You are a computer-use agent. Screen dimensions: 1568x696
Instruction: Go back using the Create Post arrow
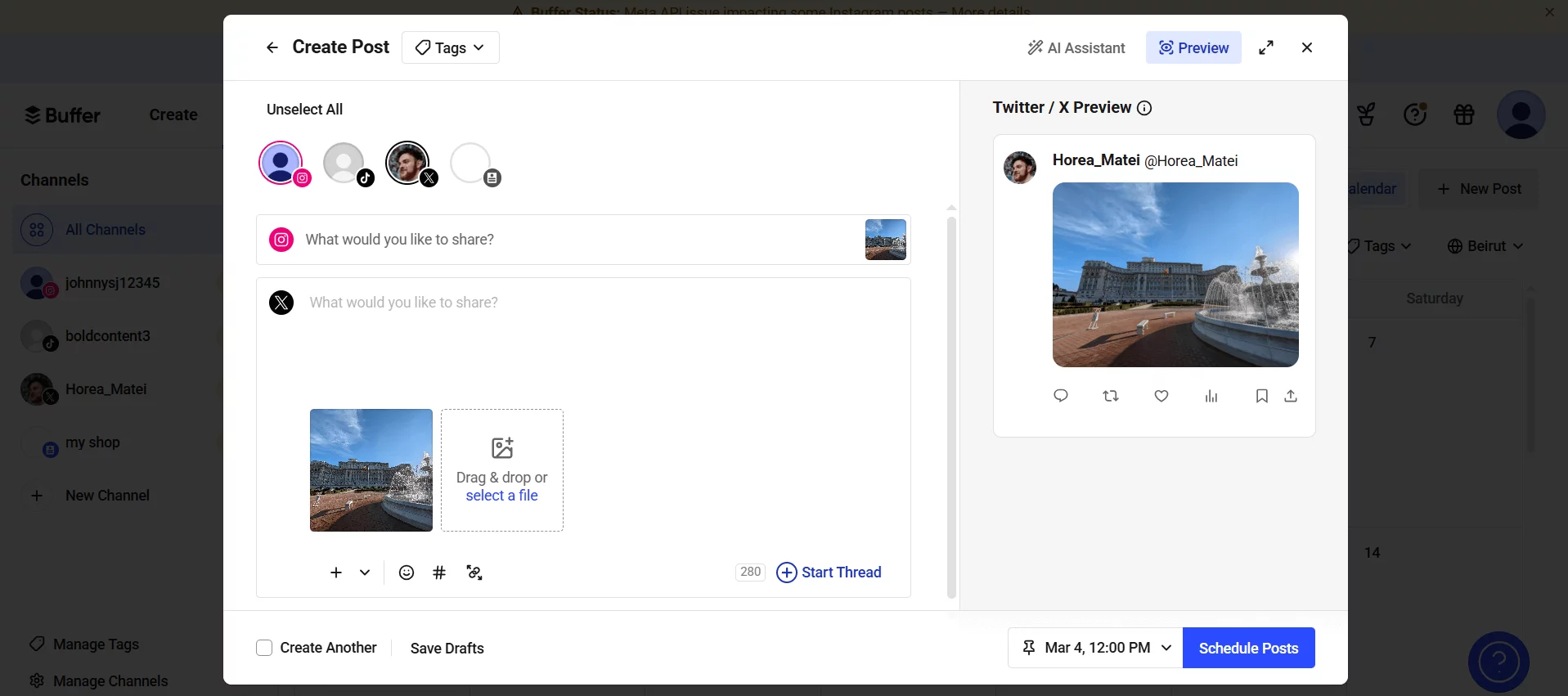pyautogui.click(x=272, y=47)
